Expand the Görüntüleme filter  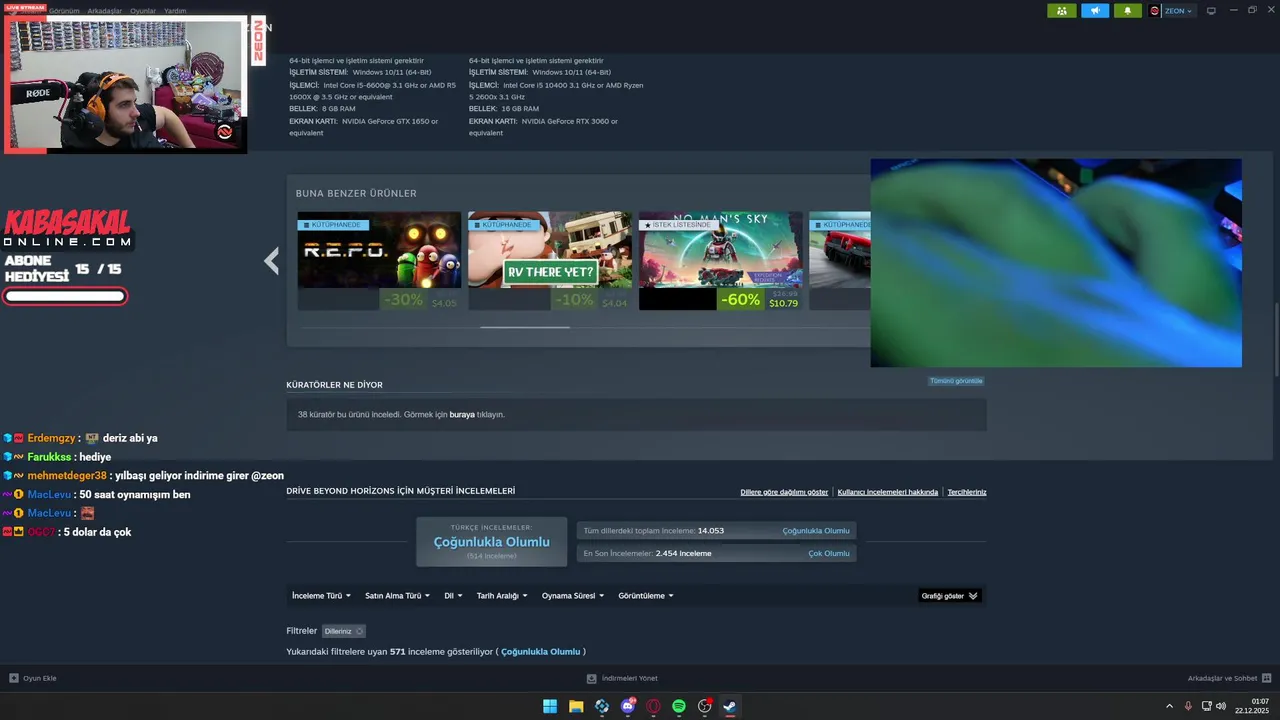point(646,596)
